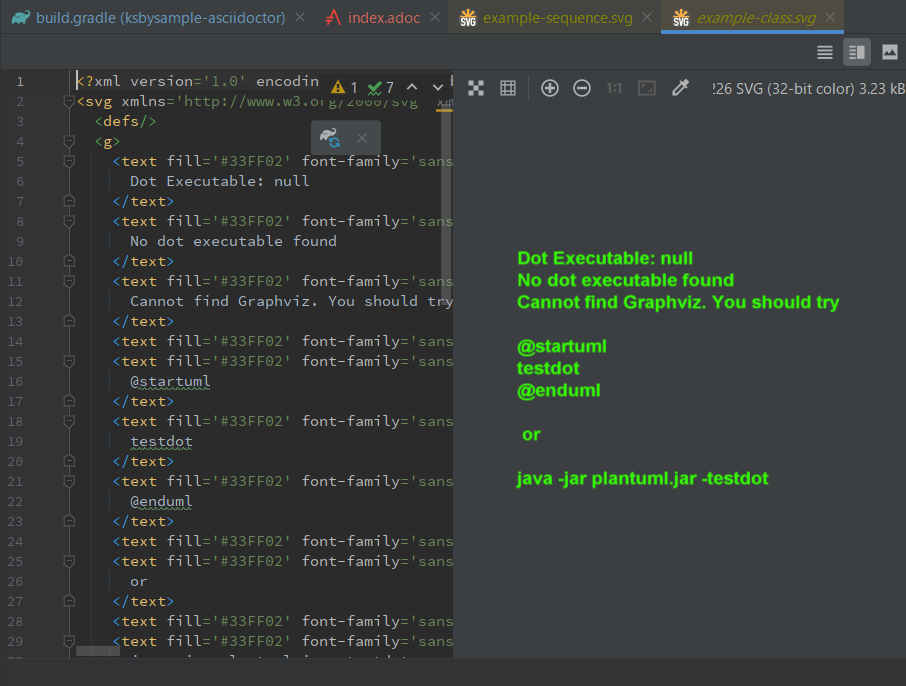Close the example-sequence.svg tab
This screenshot has height=686, width=906.
click(647, 18)
